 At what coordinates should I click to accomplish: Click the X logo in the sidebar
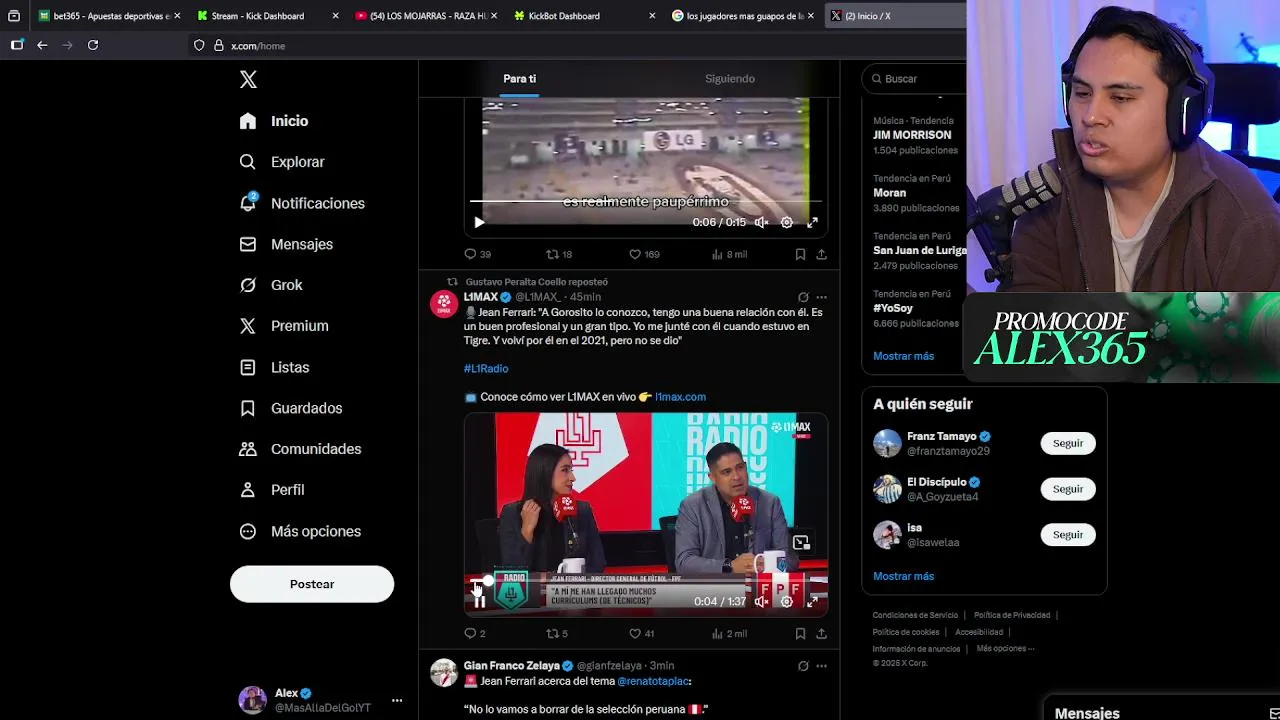[249, 80]
